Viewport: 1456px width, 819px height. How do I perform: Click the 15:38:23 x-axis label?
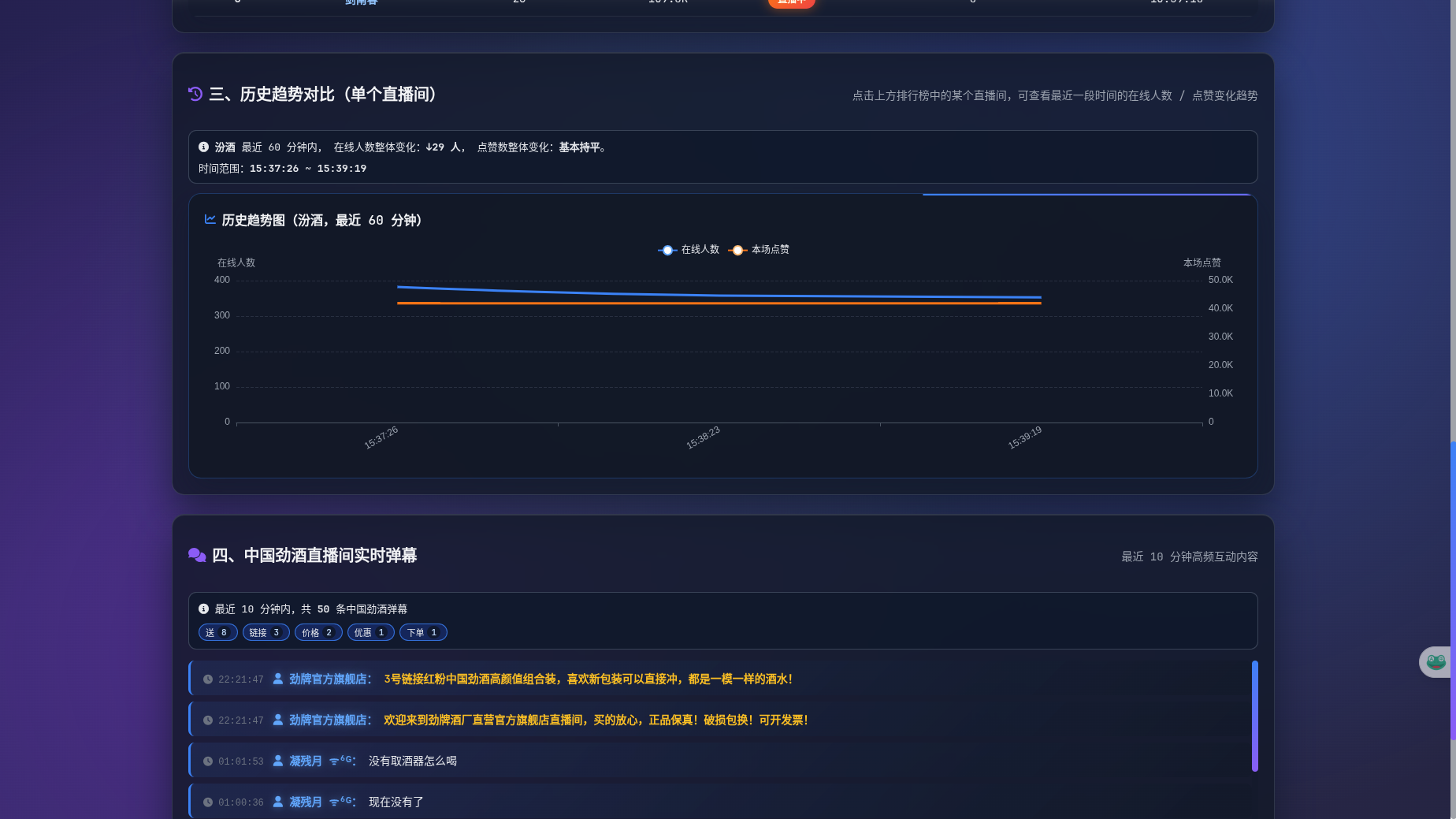pos(703,438)
